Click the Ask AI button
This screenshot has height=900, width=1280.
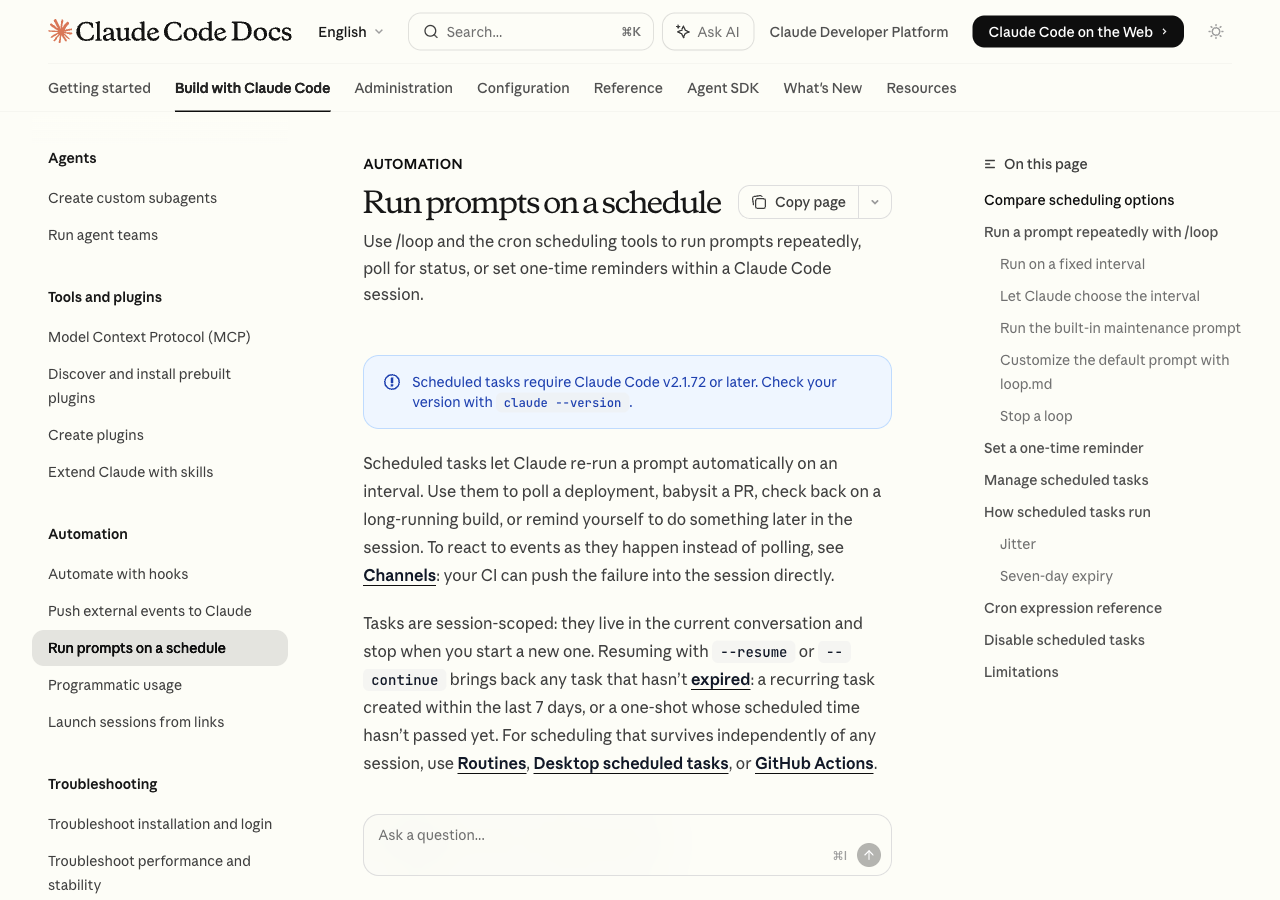tap(708, 32)
